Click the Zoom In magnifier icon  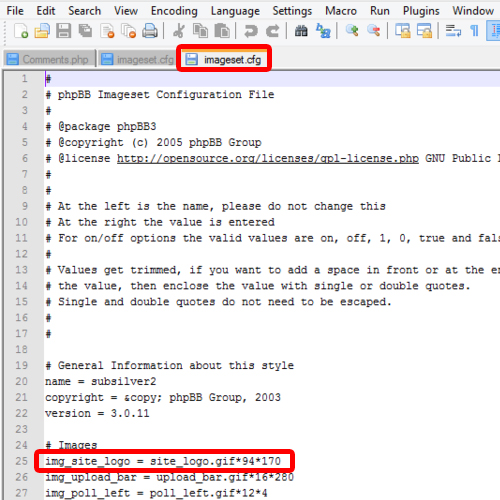point(352,31)
